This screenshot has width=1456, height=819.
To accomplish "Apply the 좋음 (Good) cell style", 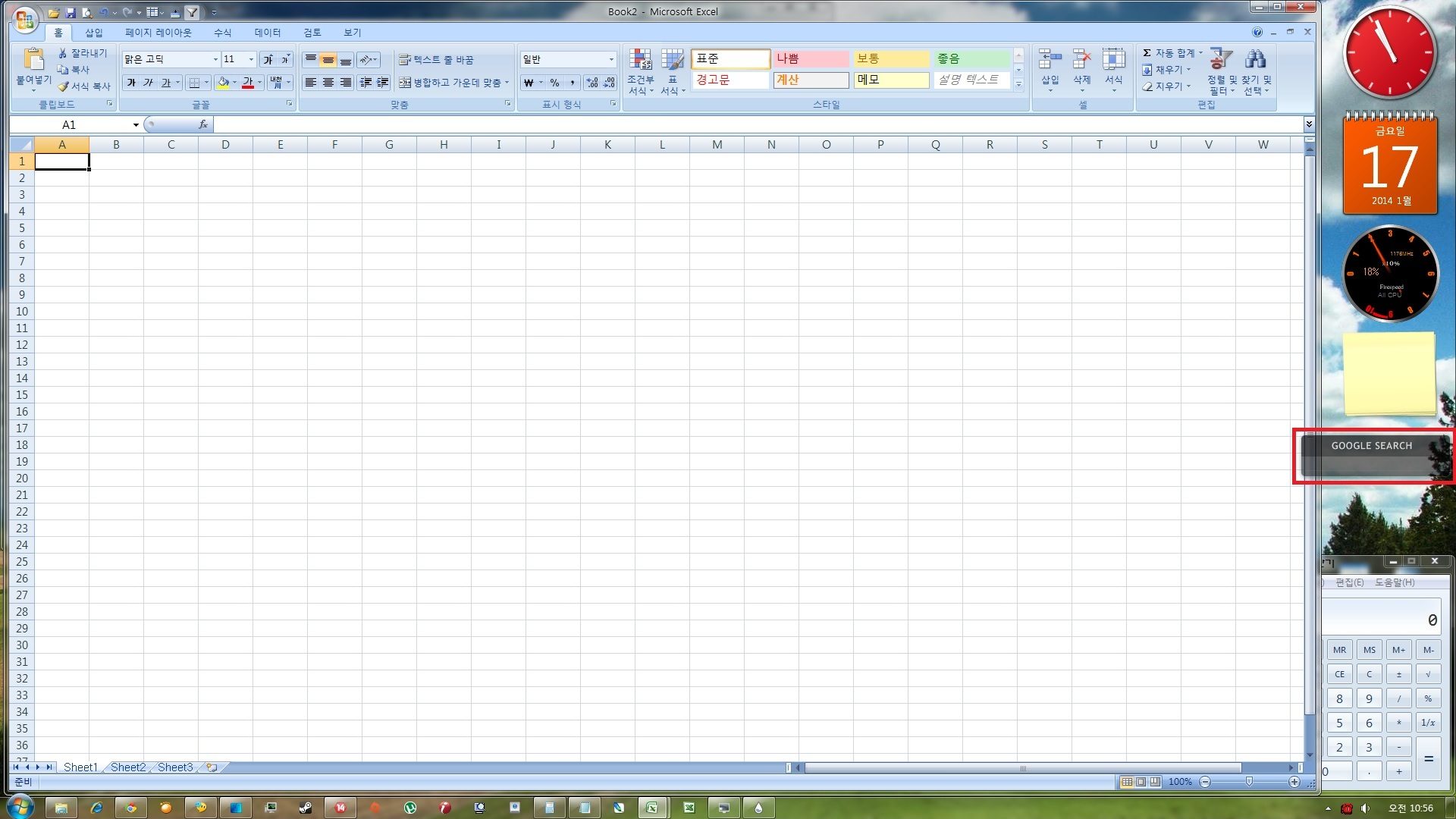I will coord(971,58).
